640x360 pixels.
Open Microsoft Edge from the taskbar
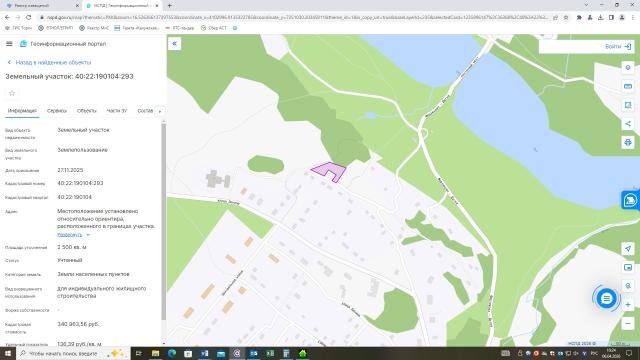tap(172, 353)
